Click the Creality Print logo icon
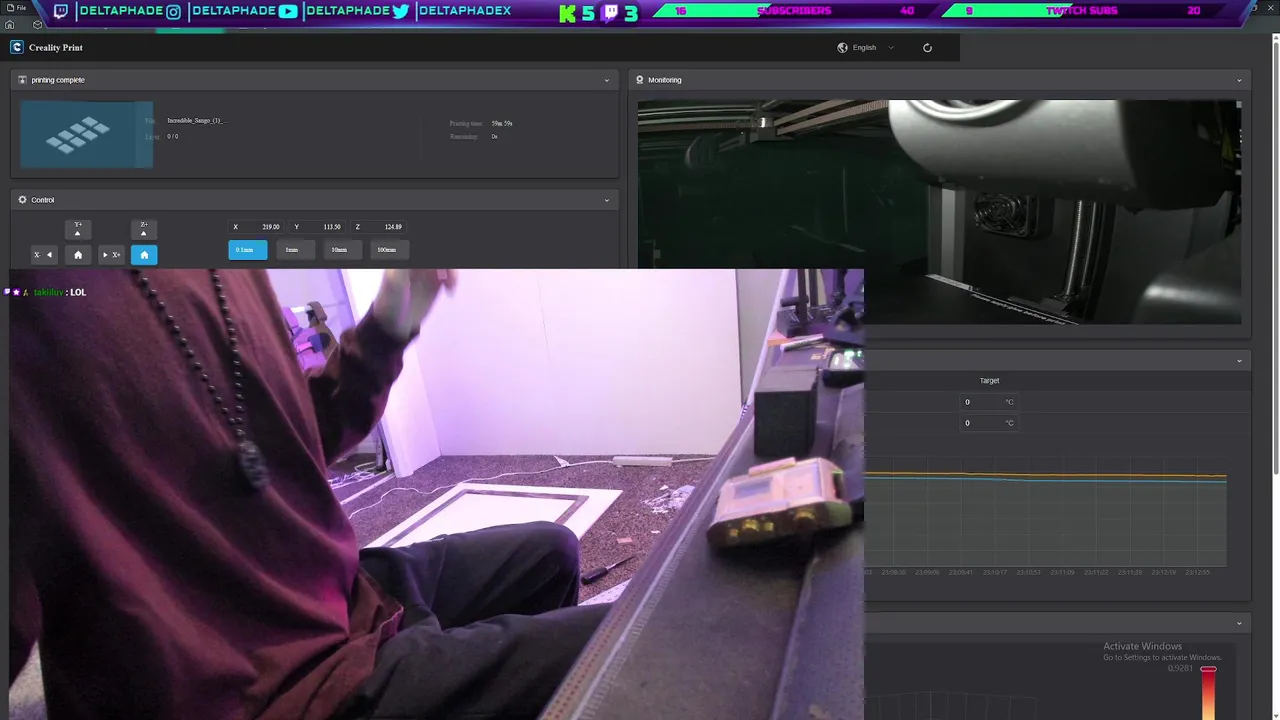This screenshot has height=720, width=1280. tap(17, 47)
